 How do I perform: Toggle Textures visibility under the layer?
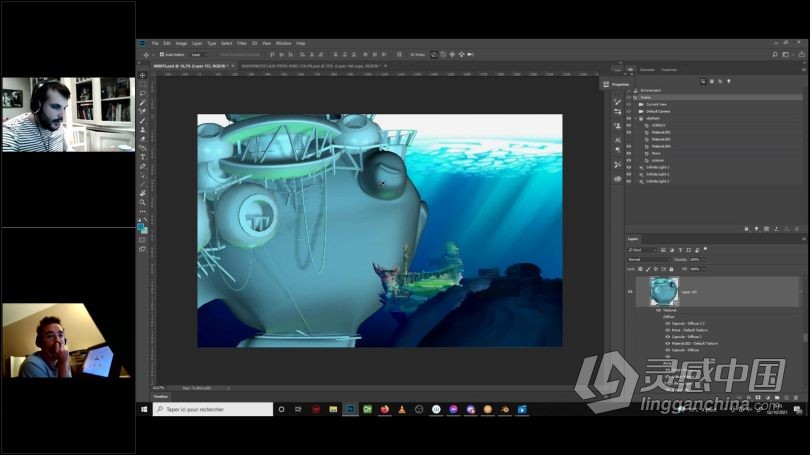(658, 310)
